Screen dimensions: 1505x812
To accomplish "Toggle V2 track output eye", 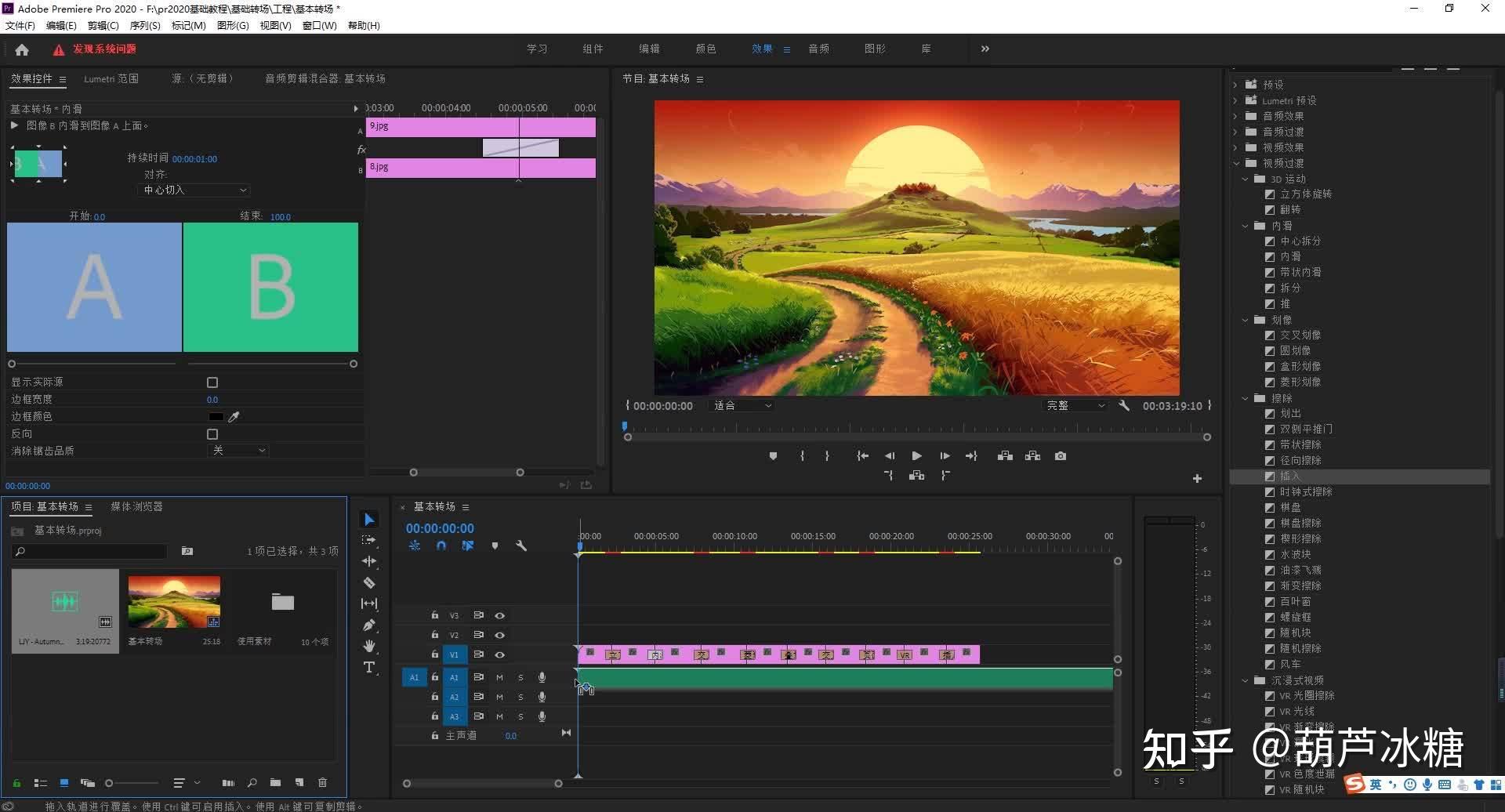I will coord(499,635).
